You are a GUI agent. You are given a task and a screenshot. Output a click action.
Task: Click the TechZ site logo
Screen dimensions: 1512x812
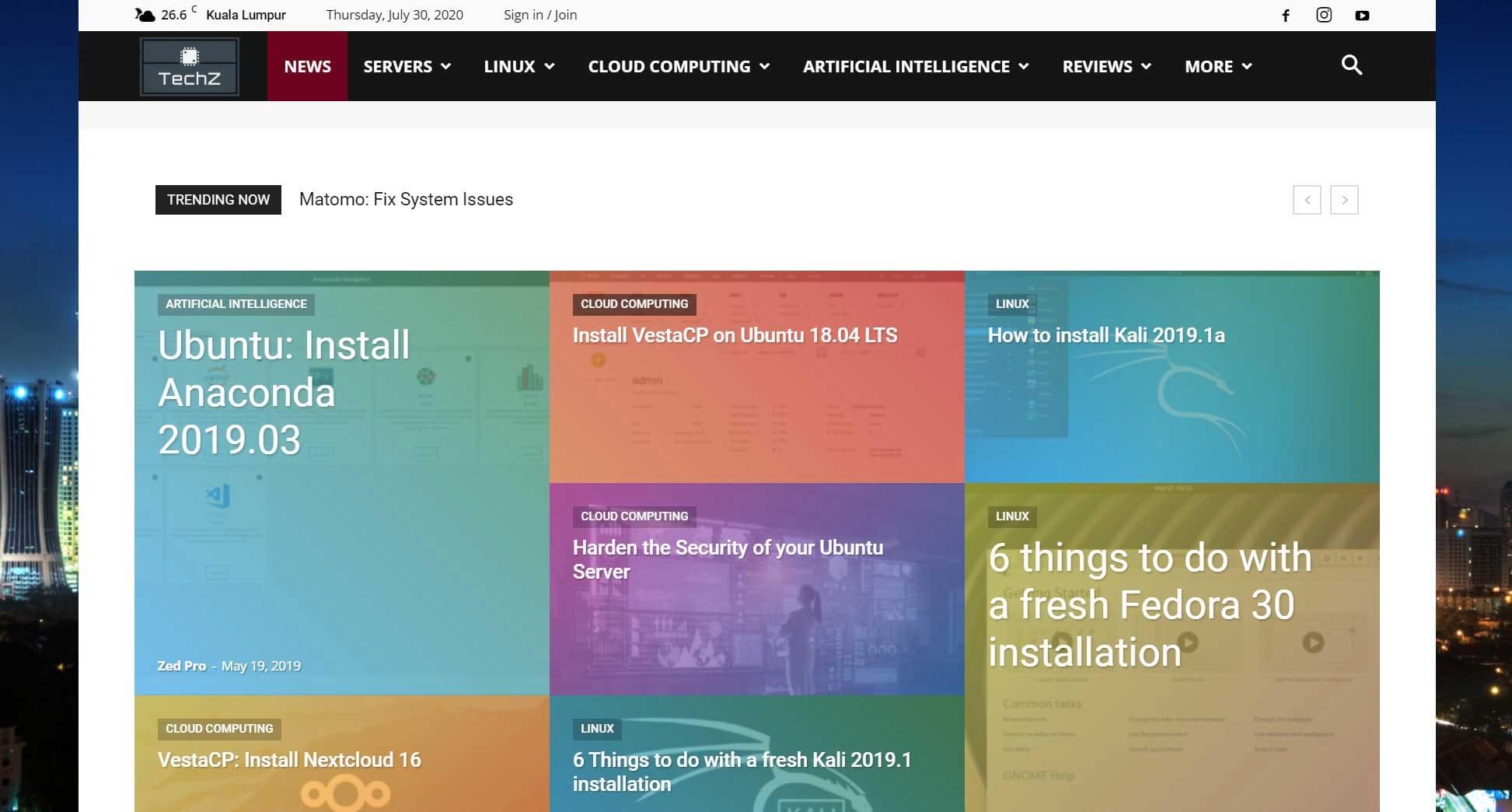click(x=189, y=67)
